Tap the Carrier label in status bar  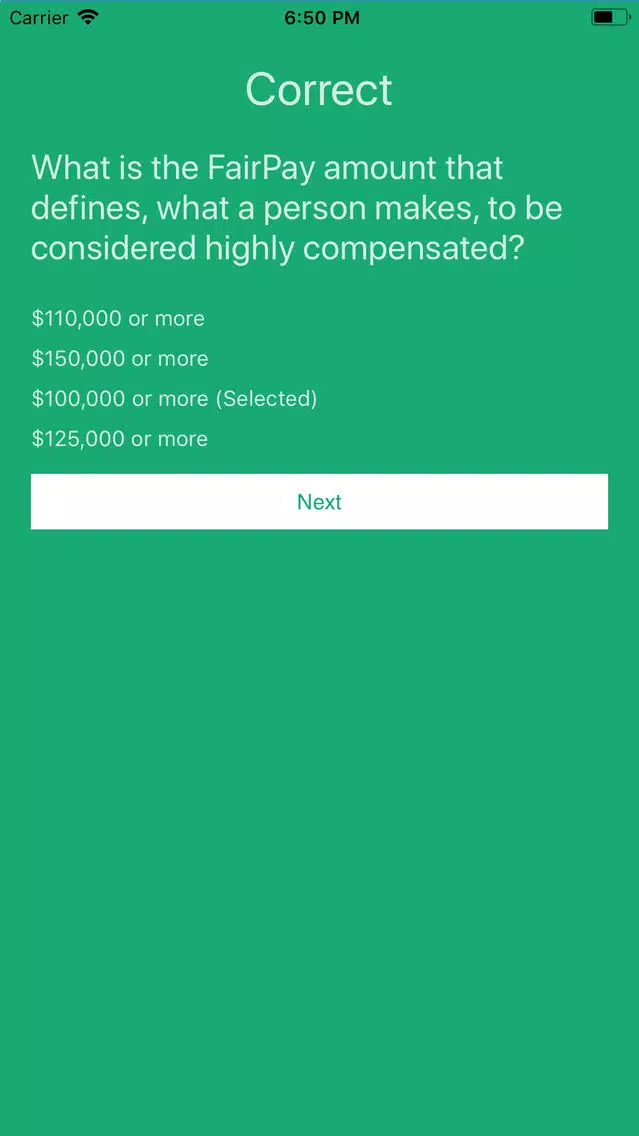pos(38,17)
